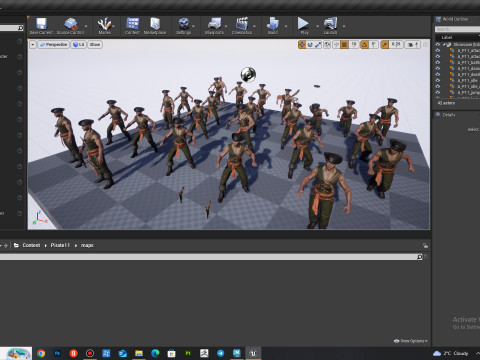This screenshot has width=480, height=360.
Task: Click the Pirate11 folder in the breadcrumb path
Action: tap(60, 245)
